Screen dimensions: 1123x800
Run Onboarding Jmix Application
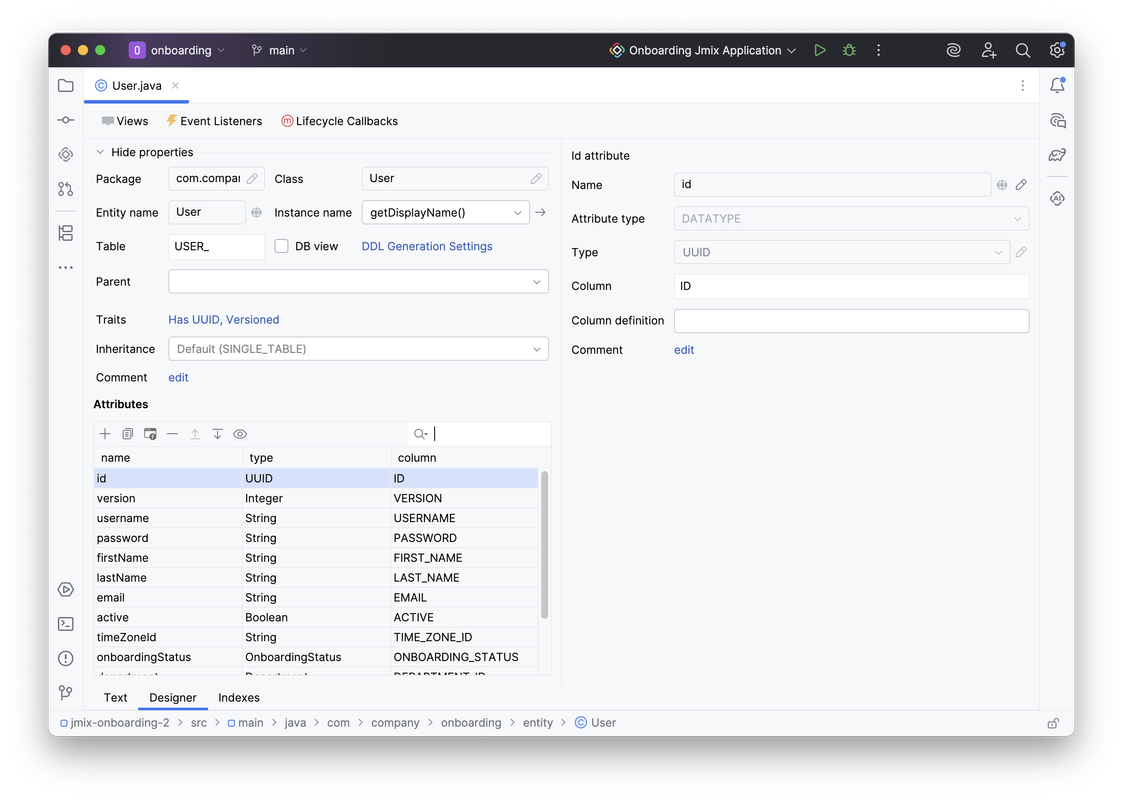(x=820, y=50)
